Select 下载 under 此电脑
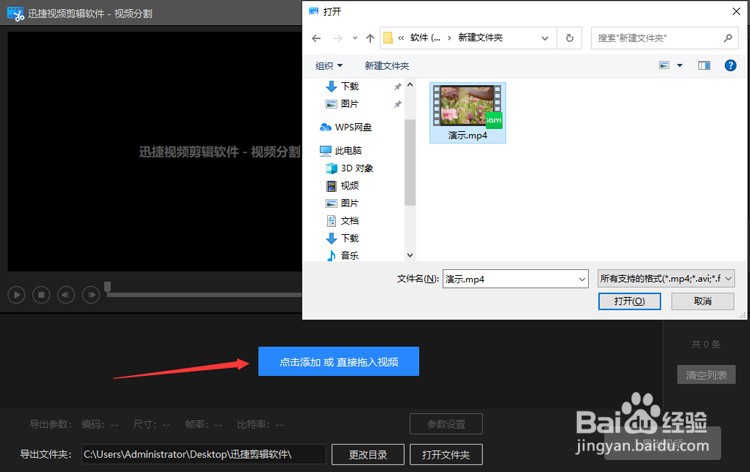Viewport: 750px width, 472px height. (x=349, y=238)
